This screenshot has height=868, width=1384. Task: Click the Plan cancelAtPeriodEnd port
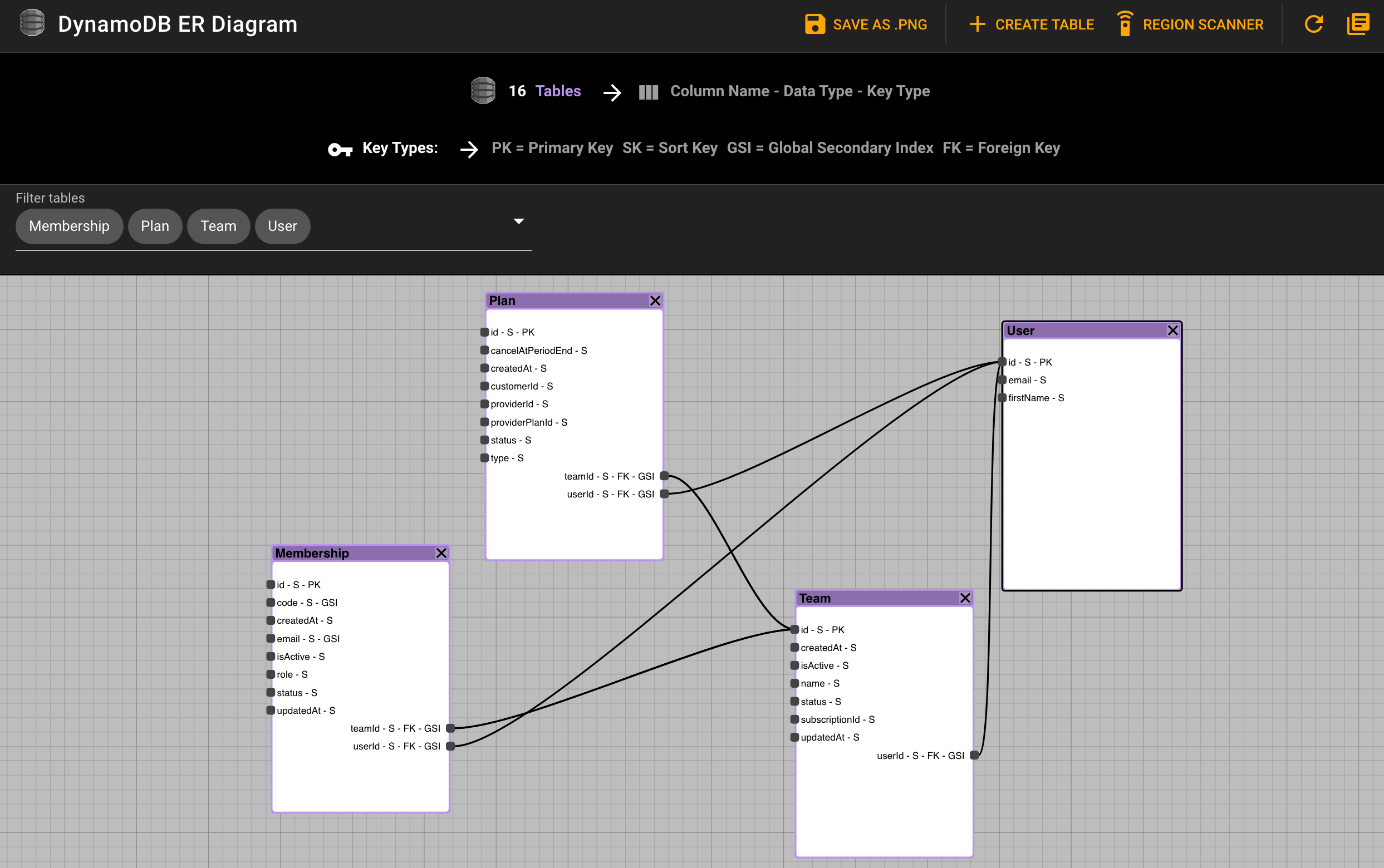click(x=485, y=349)
